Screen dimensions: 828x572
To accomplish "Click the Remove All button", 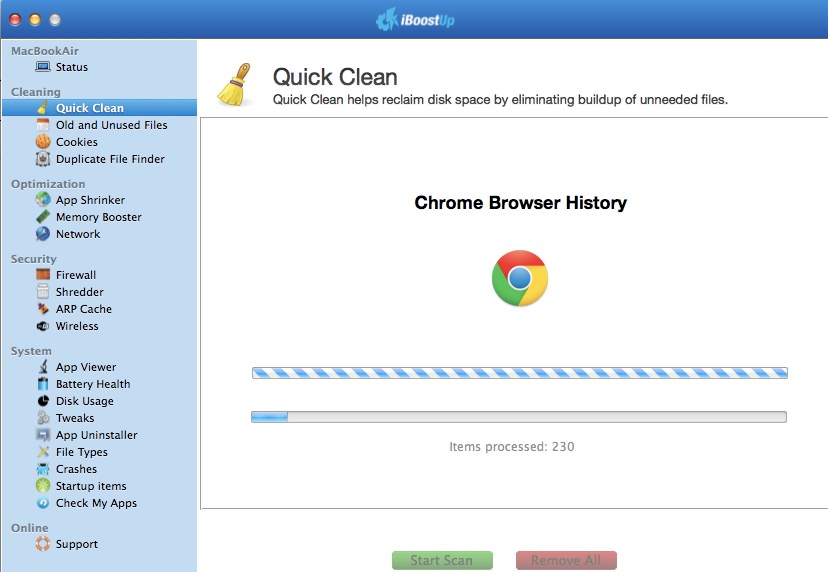I will (x=566, y=560).
